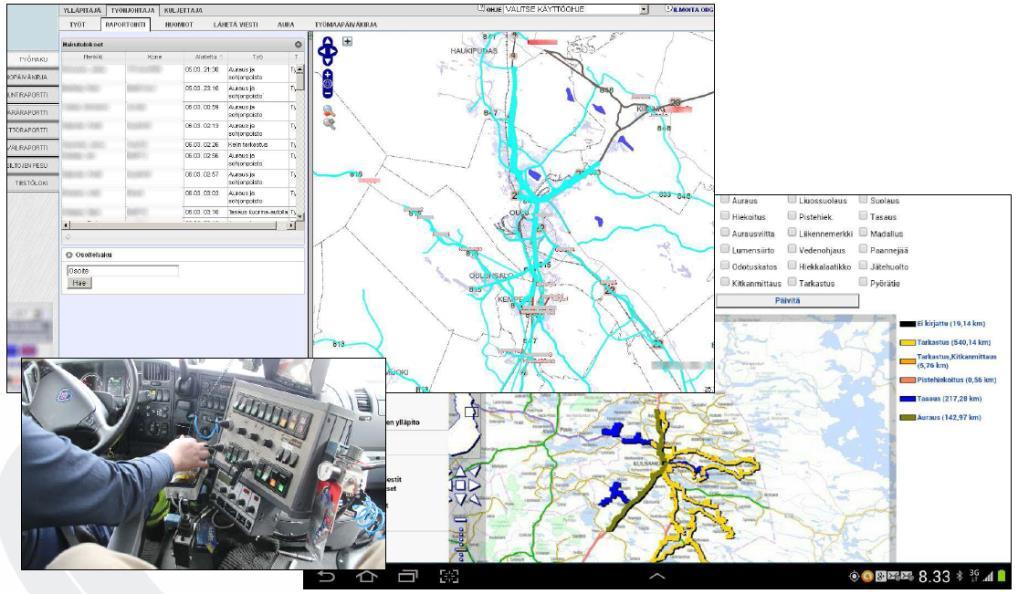Open the Valitse käyttöohje dropdown

(x=576, y=10)
